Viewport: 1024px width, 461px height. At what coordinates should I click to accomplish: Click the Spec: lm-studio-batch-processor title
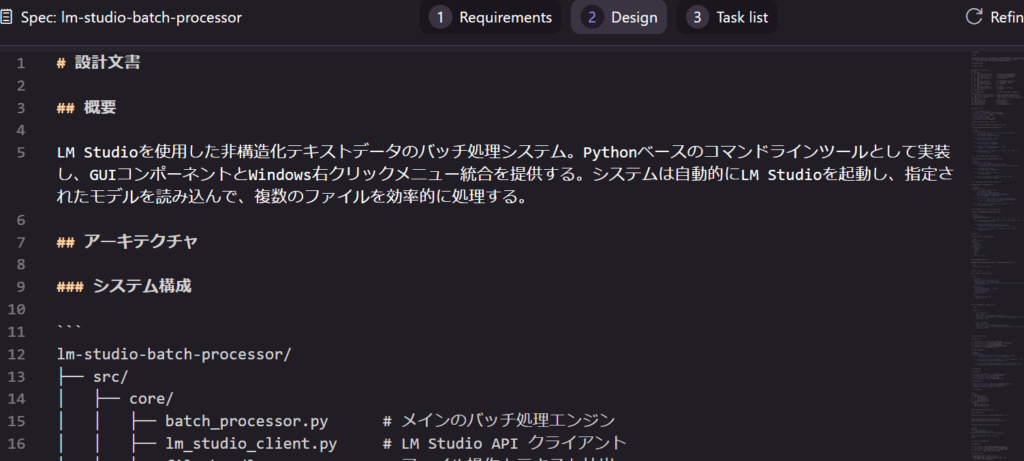[x=131, y=18]
